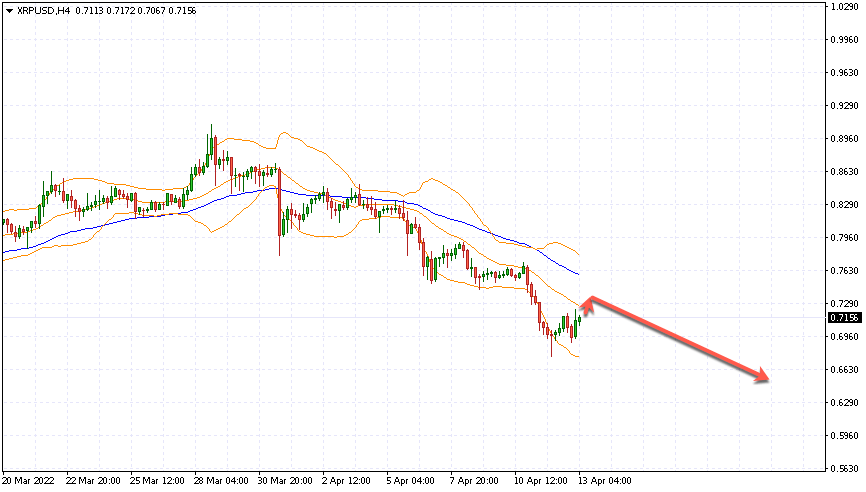Select the upper Bollinger band's right end
Image resolution: width=866 pixels, height=492 pixels.
[578, 252]
